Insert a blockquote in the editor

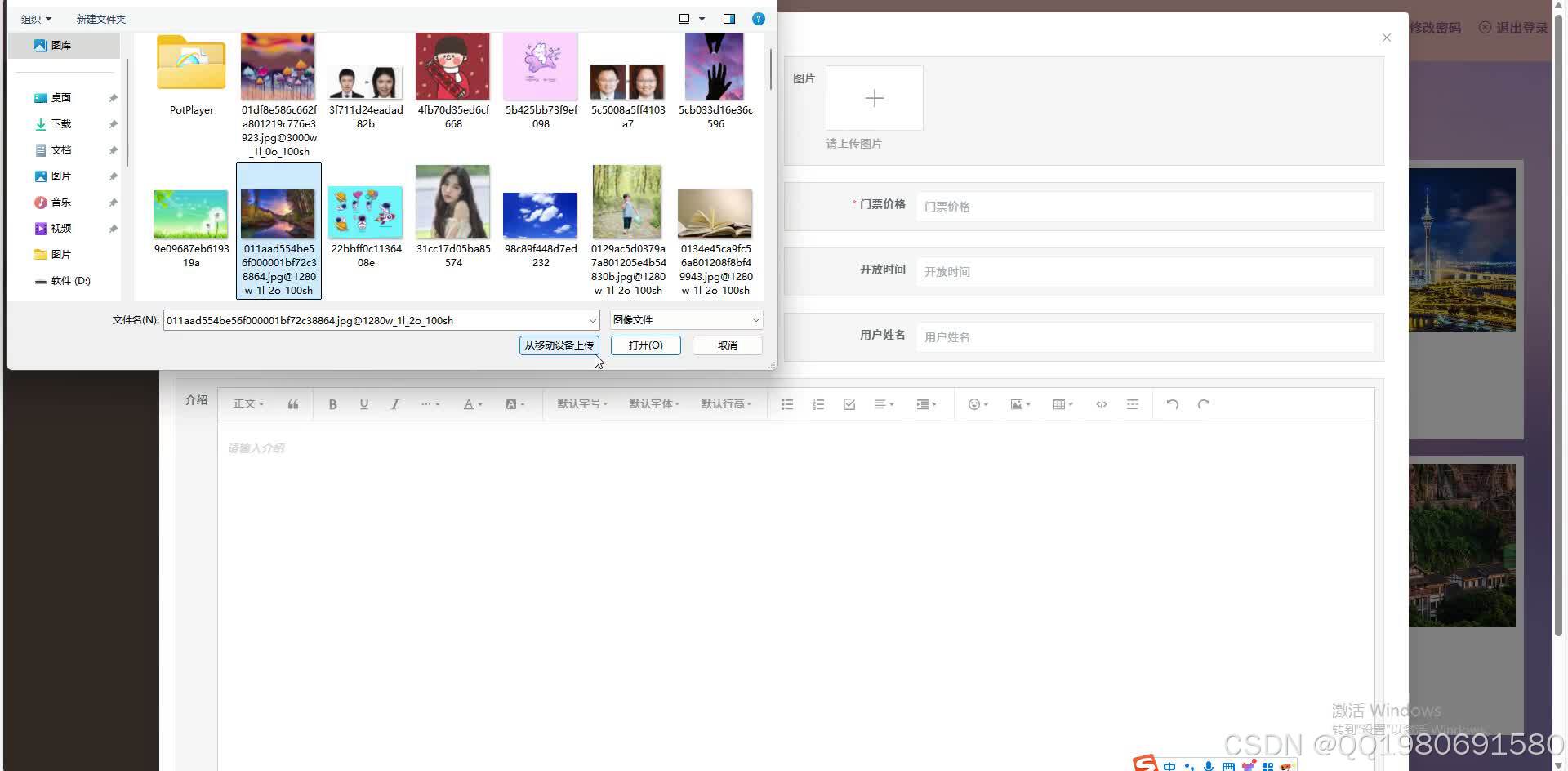(x=293, y=403)
